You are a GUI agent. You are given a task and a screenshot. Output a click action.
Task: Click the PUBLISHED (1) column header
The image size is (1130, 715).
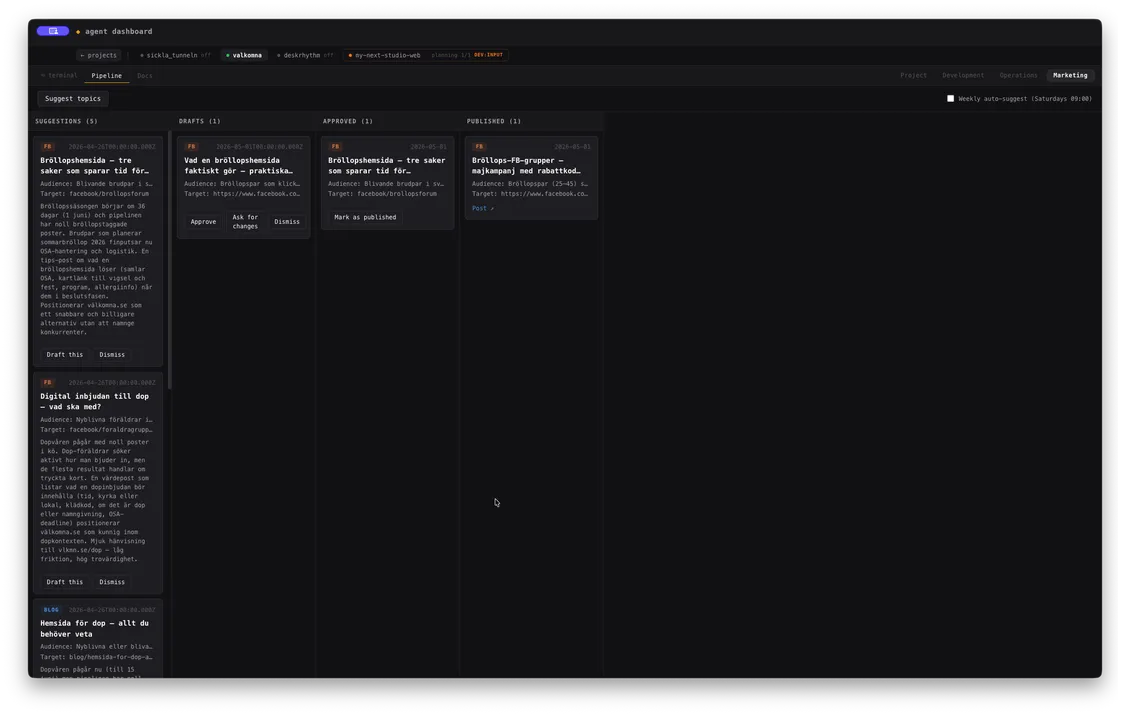pyautogui.click(x=494, y=121)
